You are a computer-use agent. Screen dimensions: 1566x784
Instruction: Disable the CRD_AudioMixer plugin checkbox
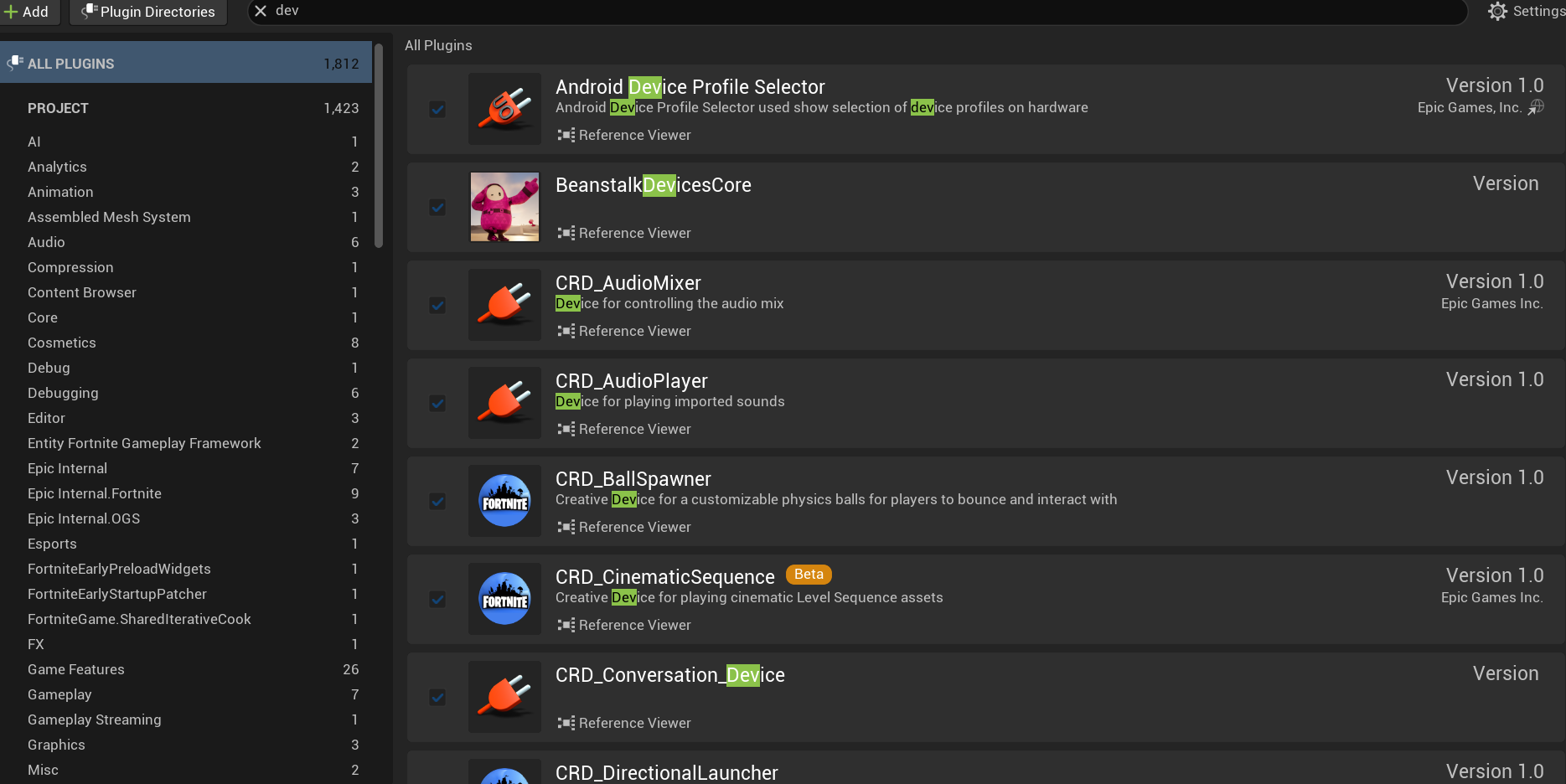click(x=437, y=305)
